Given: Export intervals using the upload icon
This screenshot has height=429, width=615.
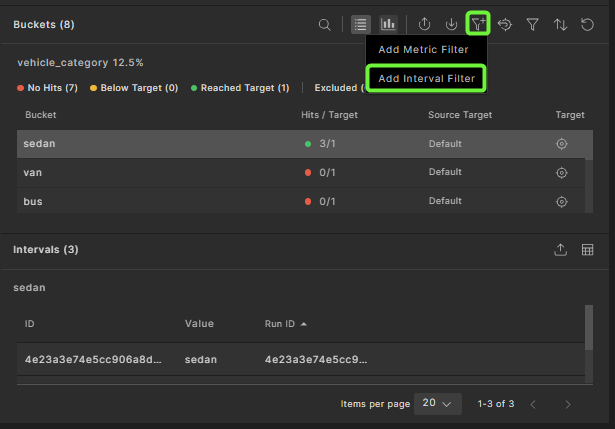Looking at the screenshot, I should 561,250.
